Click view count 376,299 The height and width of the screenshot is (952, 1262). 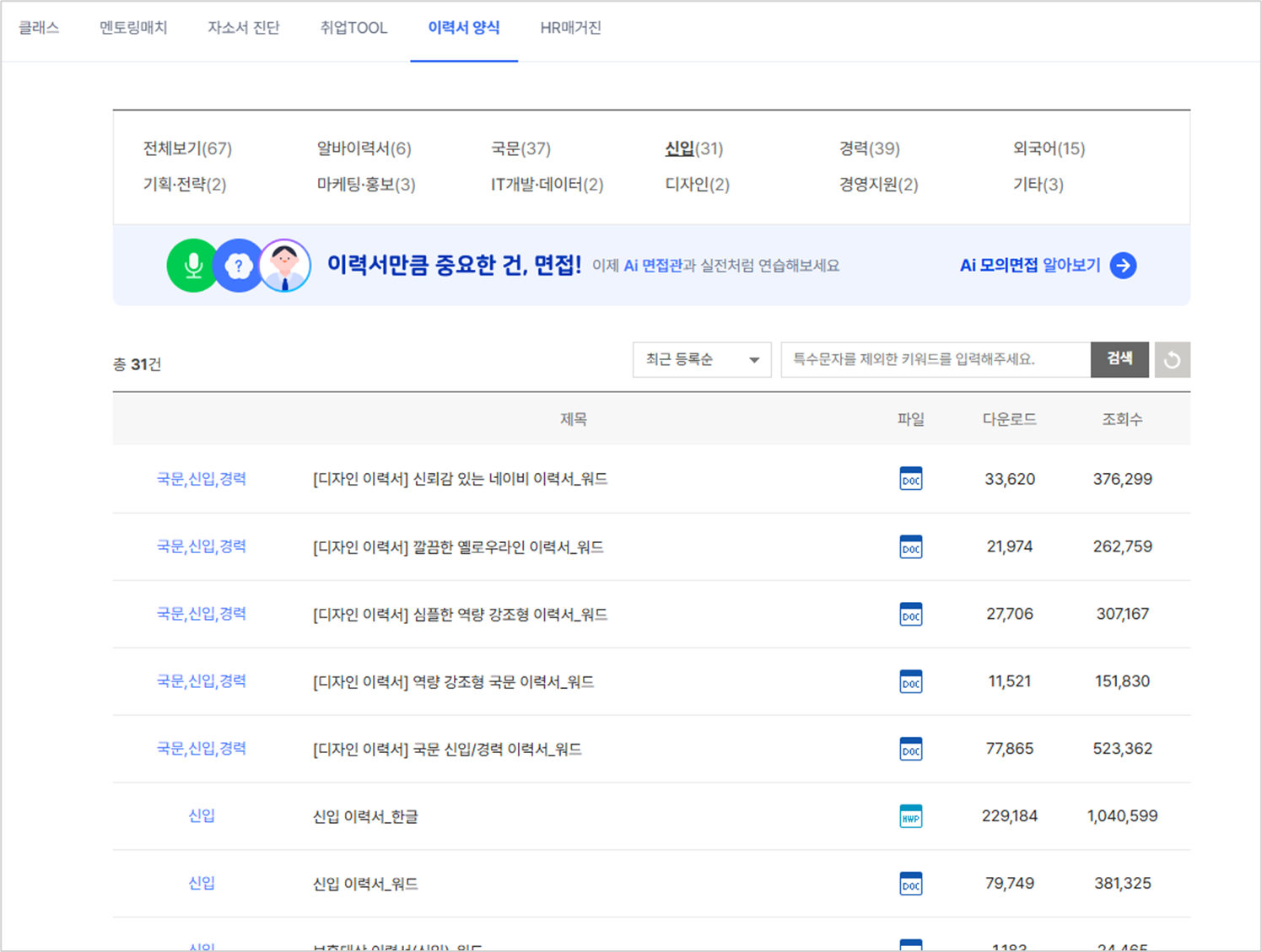tap(1123, 479)
